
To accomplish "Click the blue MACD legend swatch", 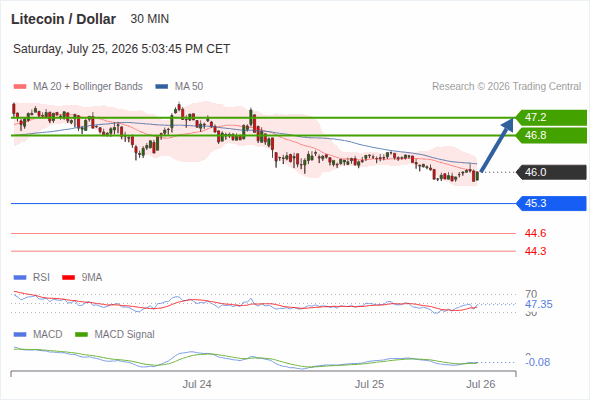I will [20, 335].
